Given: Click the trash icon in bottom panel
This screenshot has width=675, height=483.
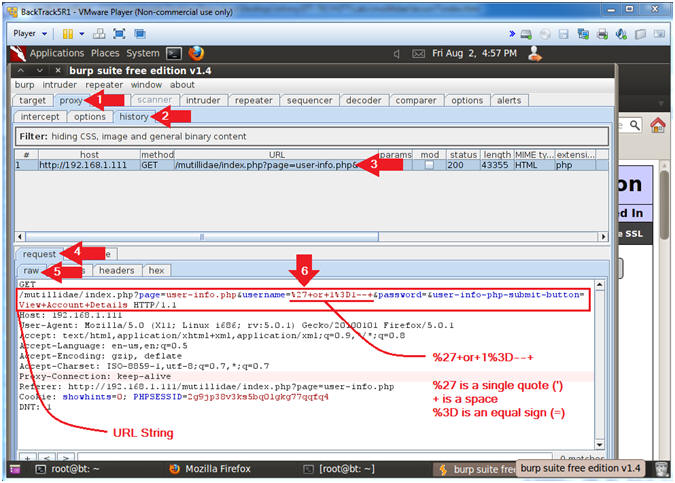Looking at the screenshot, I should tap(662, 469).
